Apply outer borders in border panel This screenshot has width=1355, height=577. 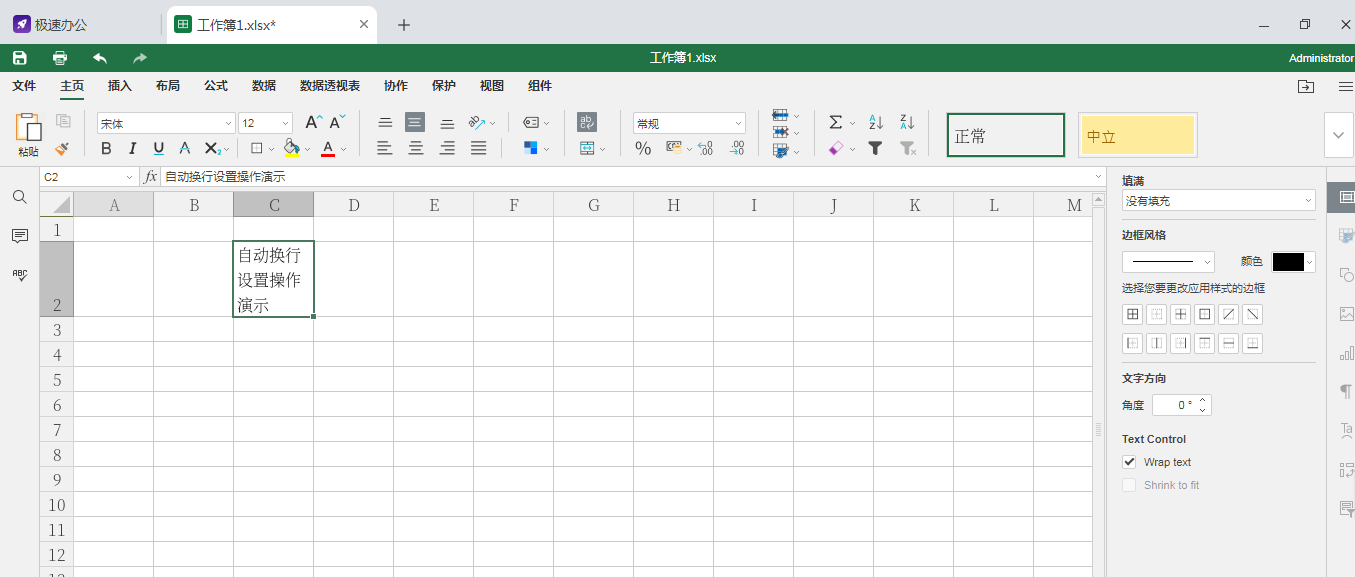coord(1205,314)
